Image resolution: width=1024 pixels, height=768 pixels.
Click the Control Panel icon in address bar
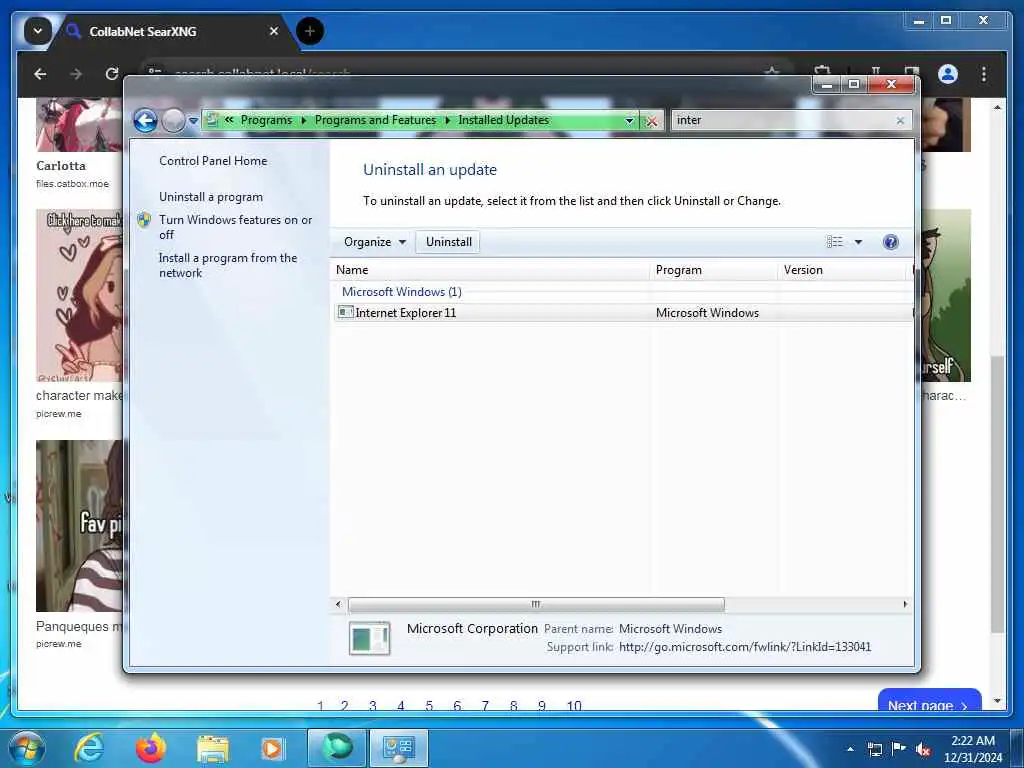click(x=212, y=120)
